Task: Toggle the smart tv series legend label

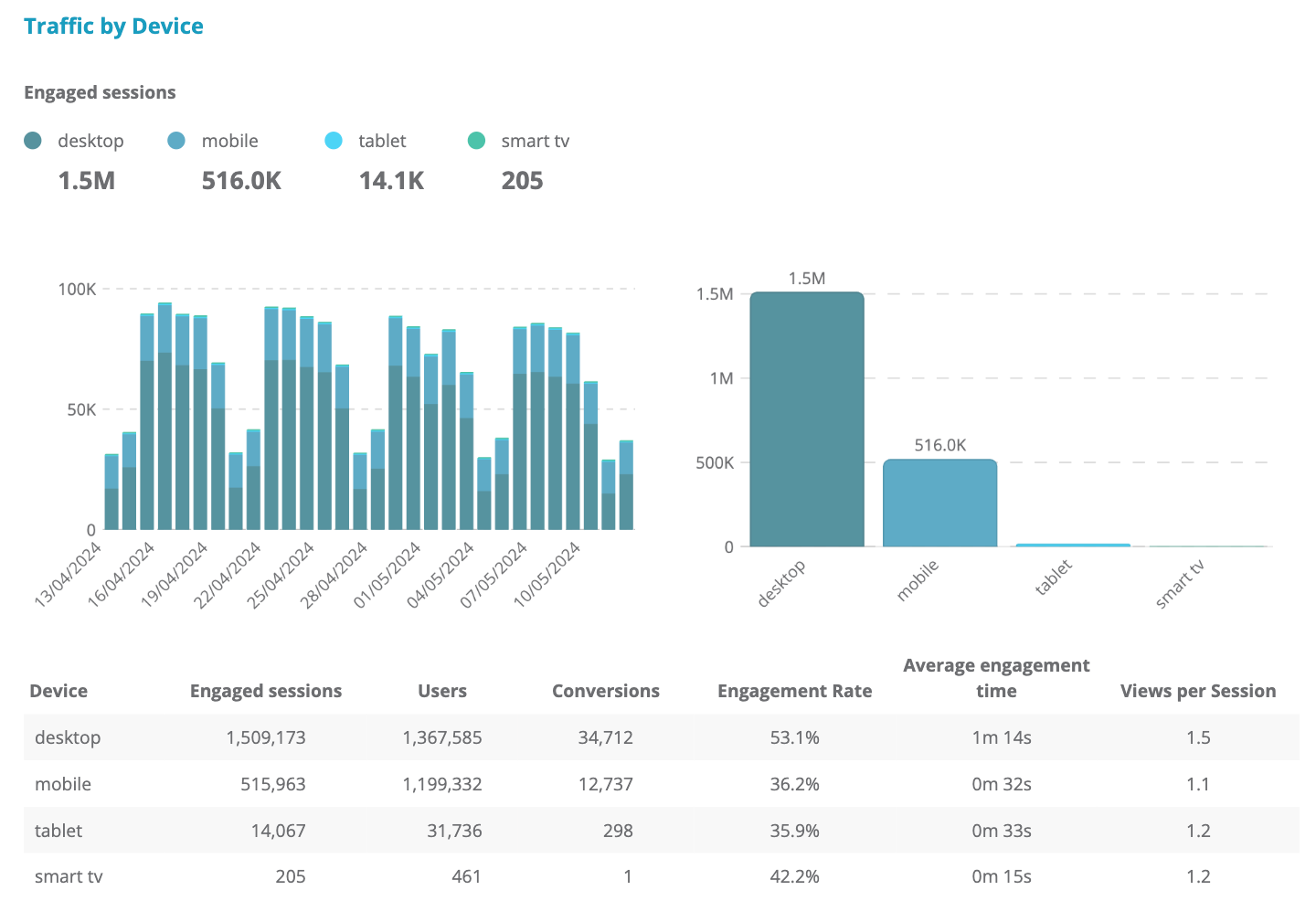Action: pos(536,141)
